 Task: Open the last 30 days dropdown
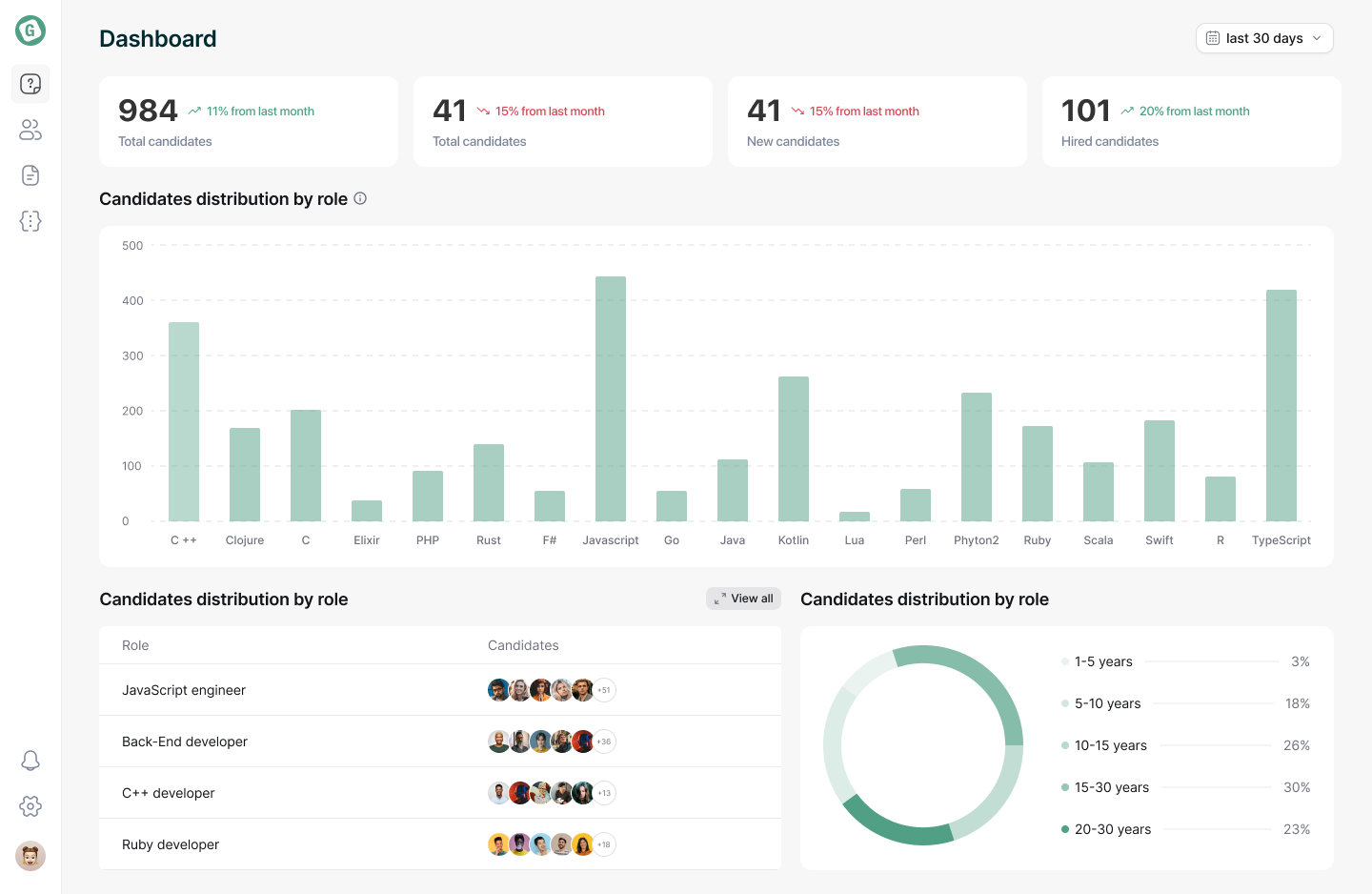[x=1264, y=38]
